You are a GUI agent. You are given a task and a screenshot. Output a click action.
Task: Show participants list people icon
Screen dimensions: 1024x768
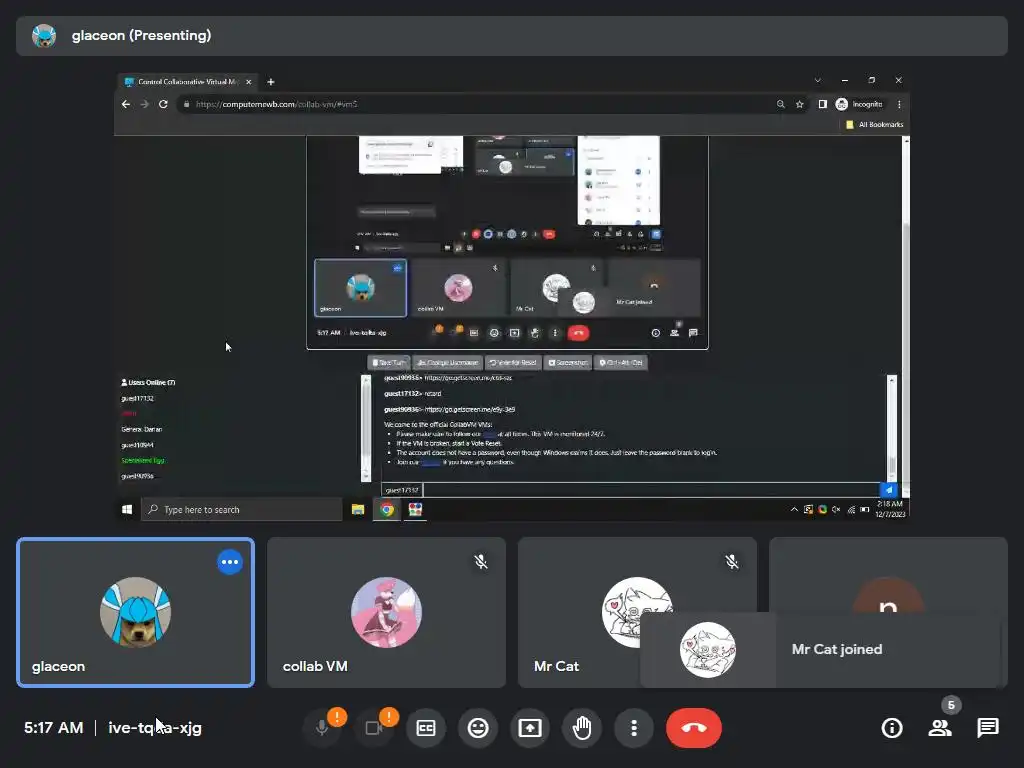pyautogui.click(x=940, y=728)
